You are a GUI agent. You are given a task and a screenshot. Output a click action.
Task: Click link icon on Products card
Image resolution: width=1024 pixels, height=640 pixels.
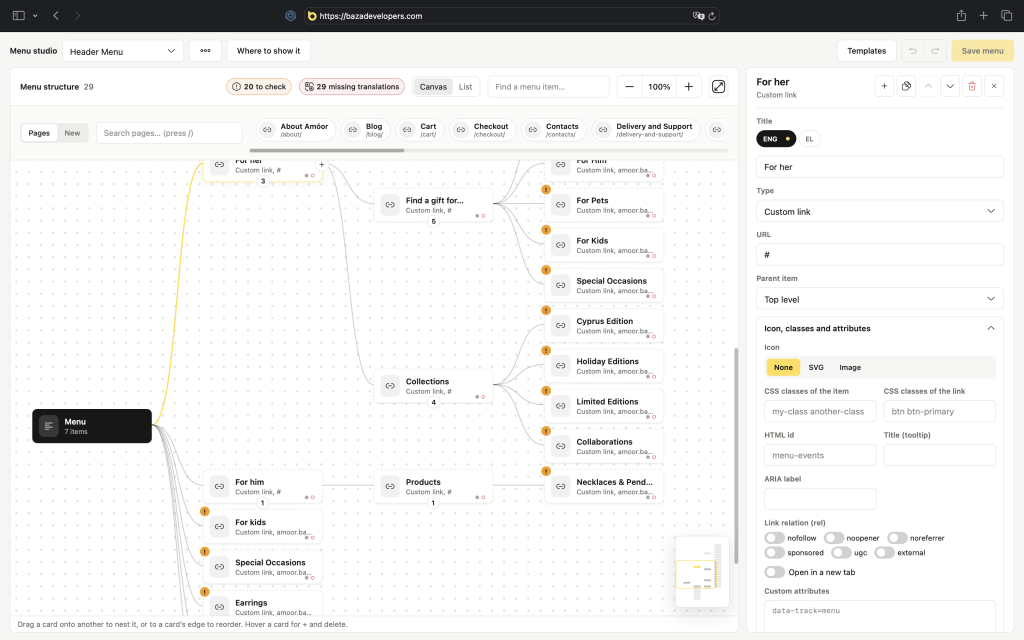click(x=390, y=487)
